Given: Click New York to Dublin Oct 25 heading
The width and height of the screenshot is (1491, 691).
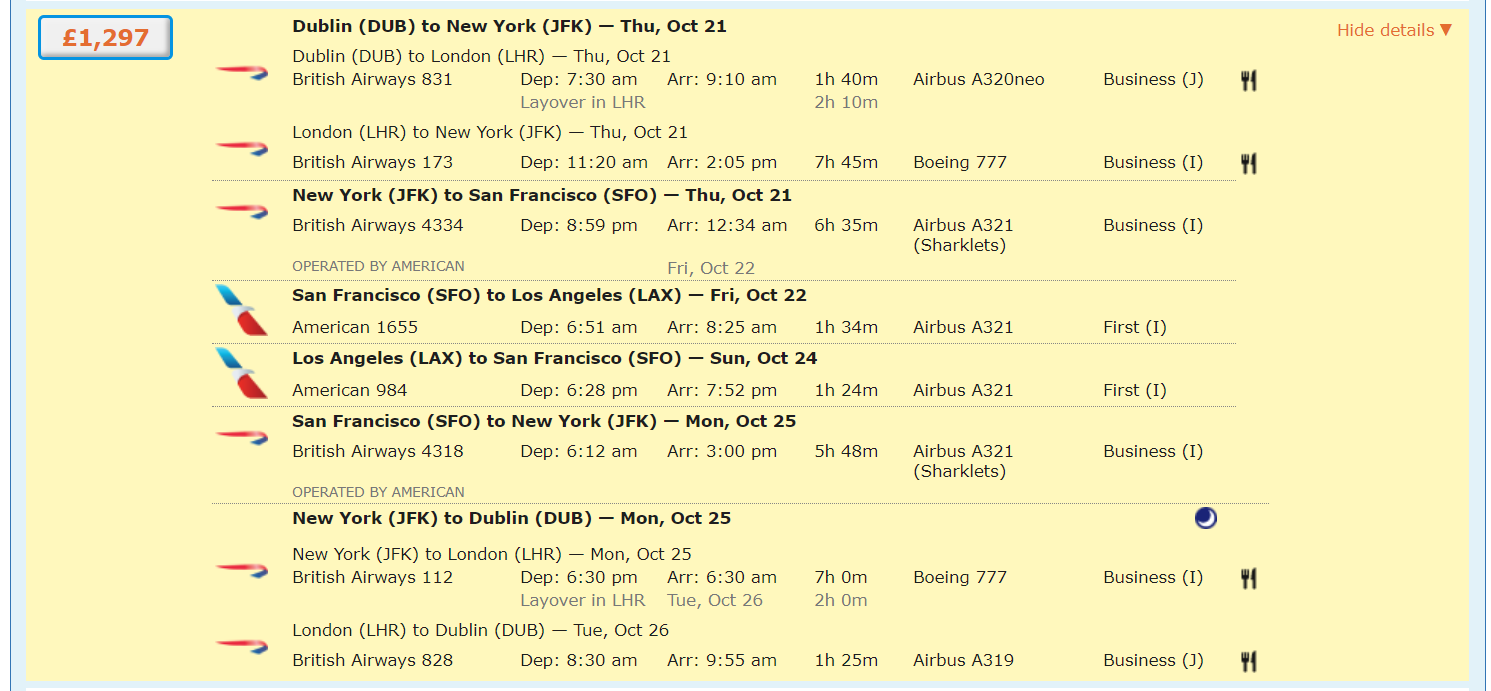Looking at the screenshot, I should [511, 518].
